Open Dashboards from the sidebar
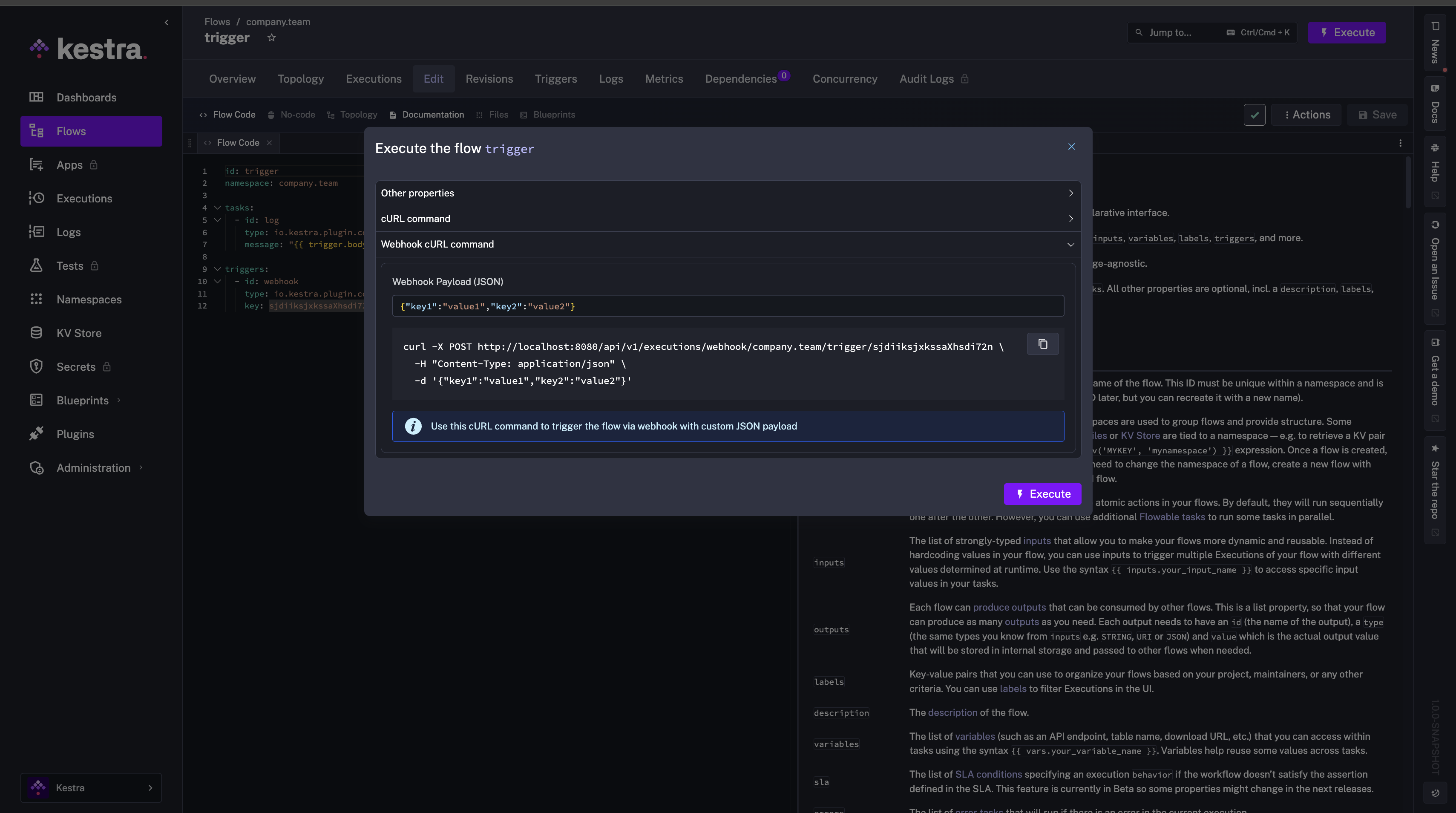 [x=87, y=97]
